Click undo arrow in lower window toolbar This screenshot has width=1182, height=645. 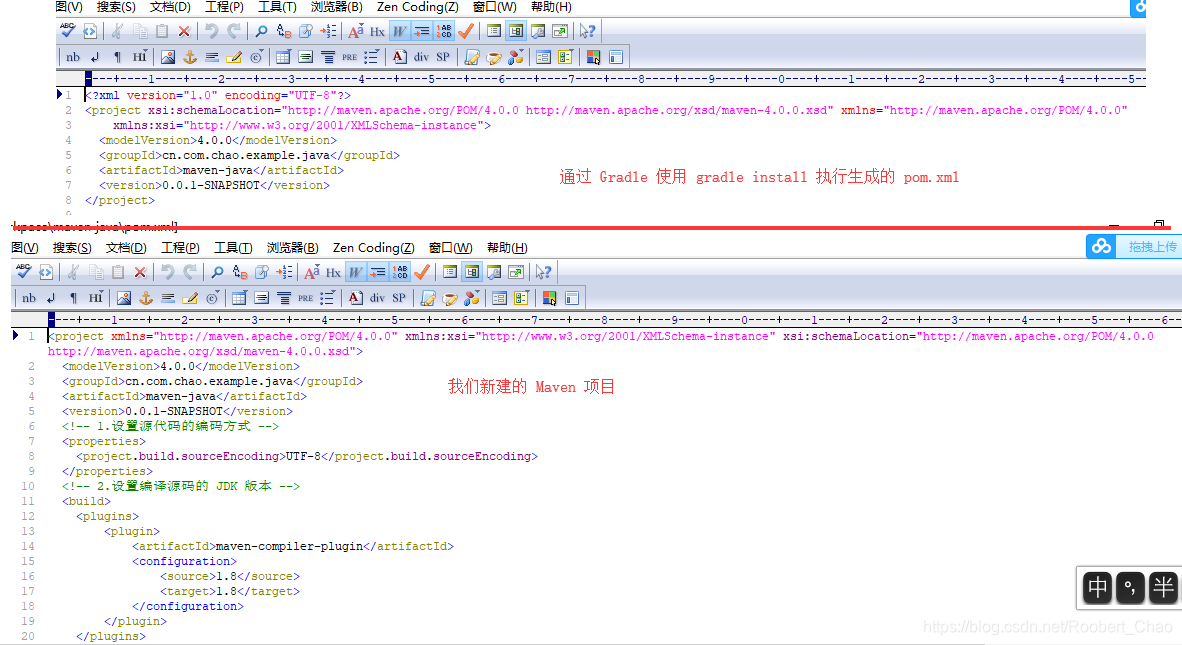pyautogui.click(x=167, y=272)
